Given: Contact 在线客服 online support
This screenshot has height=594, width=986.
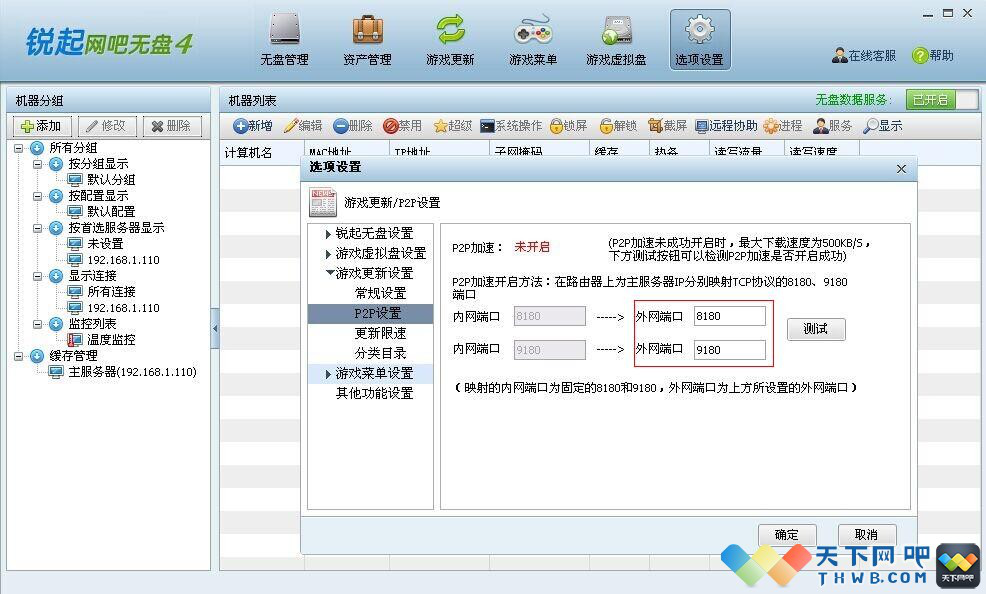Looking at the screenshot, I should pos(864,56).
